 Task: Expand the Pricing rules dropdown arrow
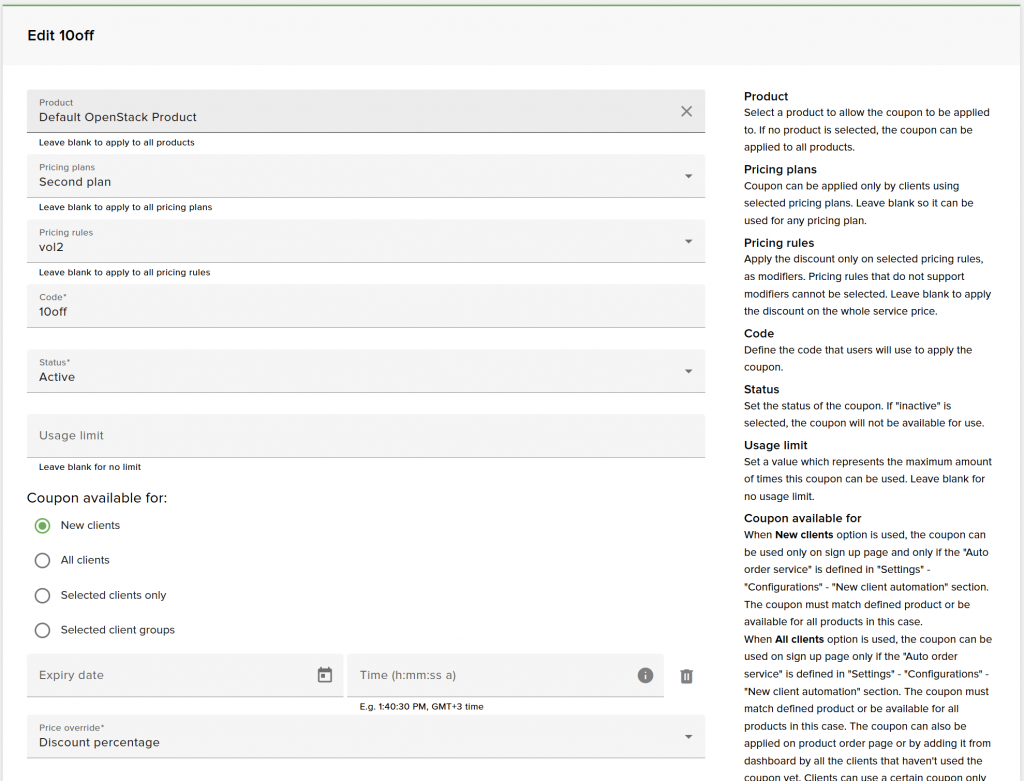point(688,242)
